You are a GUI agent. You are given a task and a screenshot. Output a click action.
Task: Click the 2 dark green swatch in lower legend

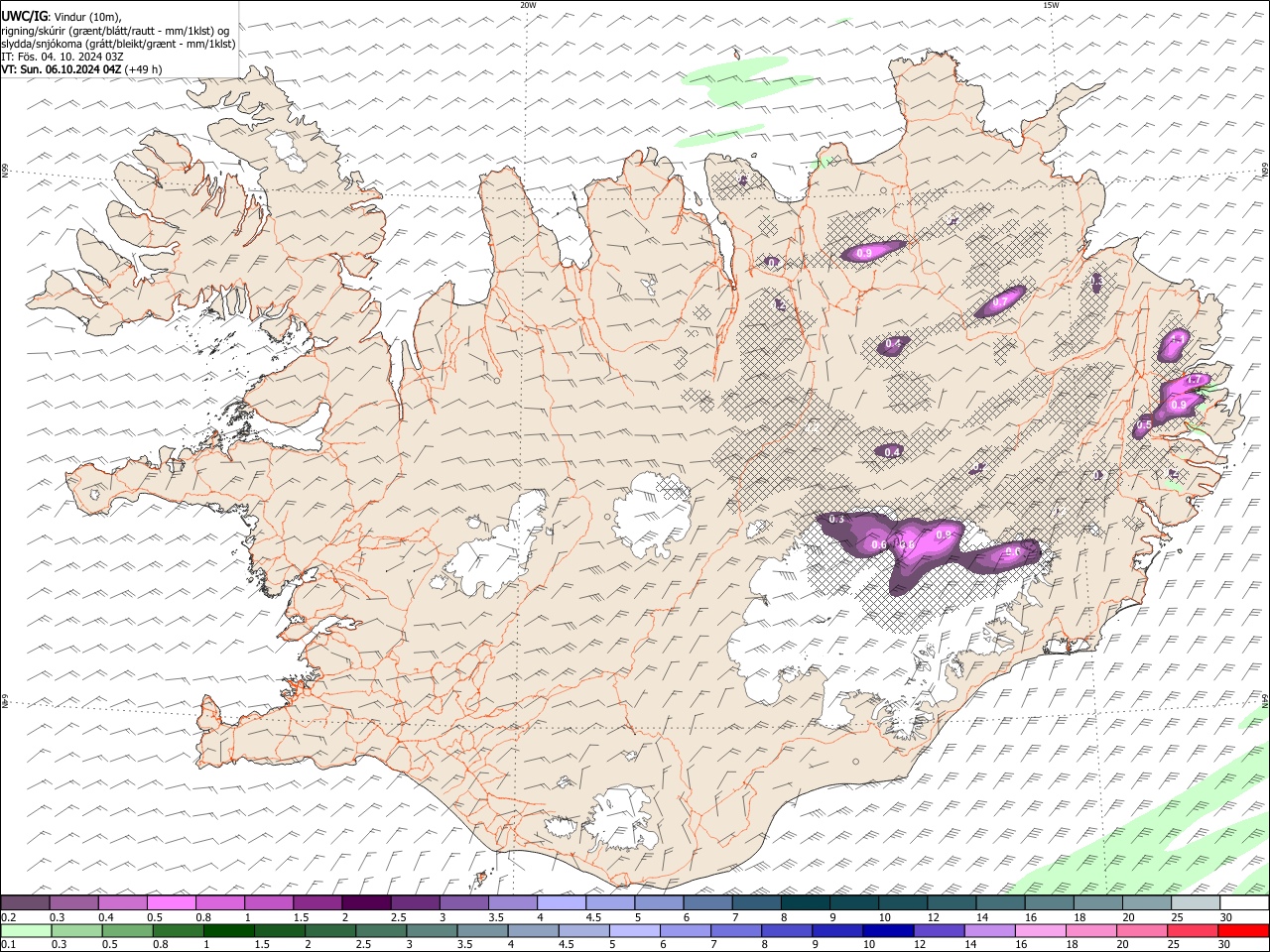tap(329, 930)
